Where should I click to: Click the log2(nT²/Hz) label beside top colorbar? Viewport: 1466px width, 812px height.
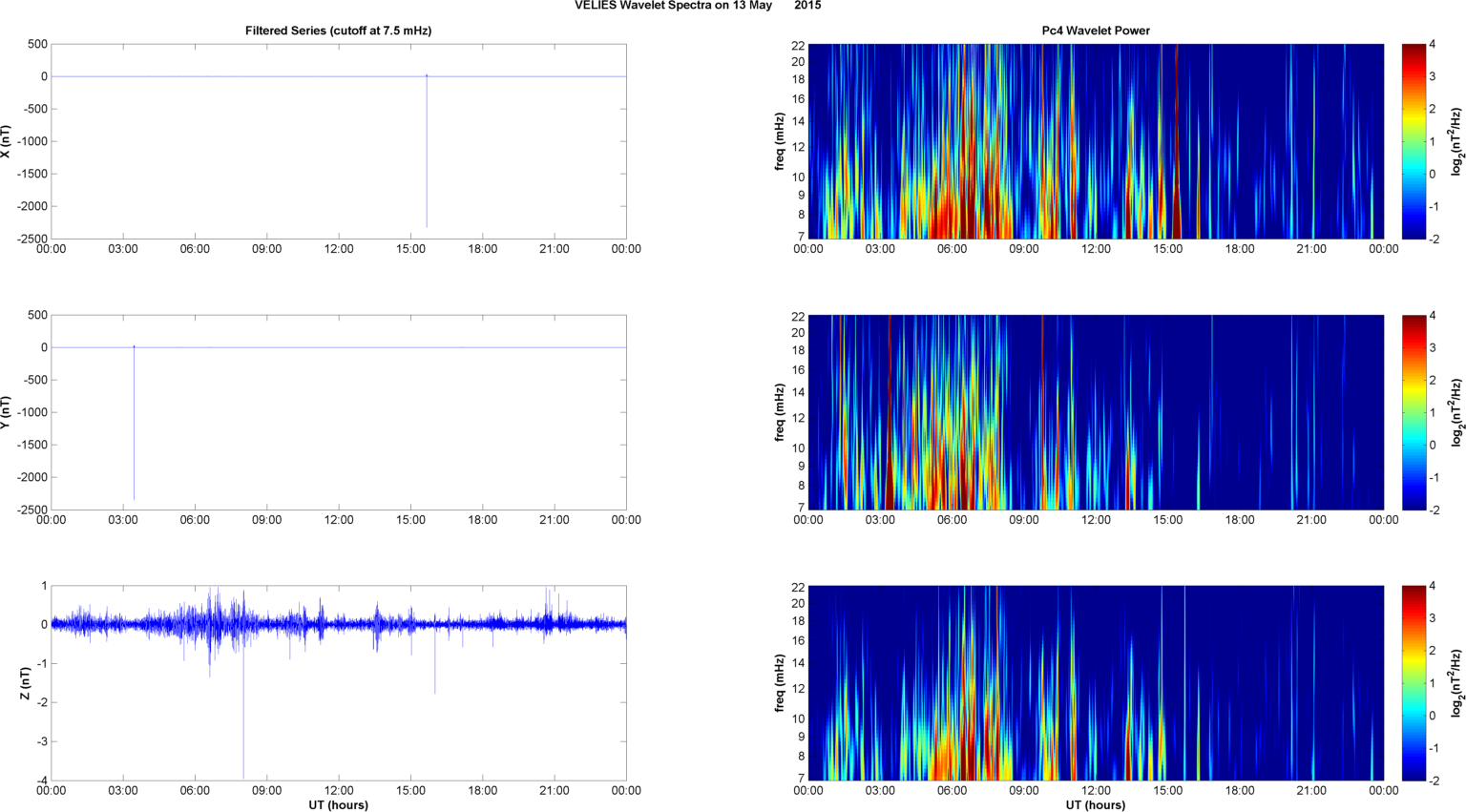[1456, 141]
